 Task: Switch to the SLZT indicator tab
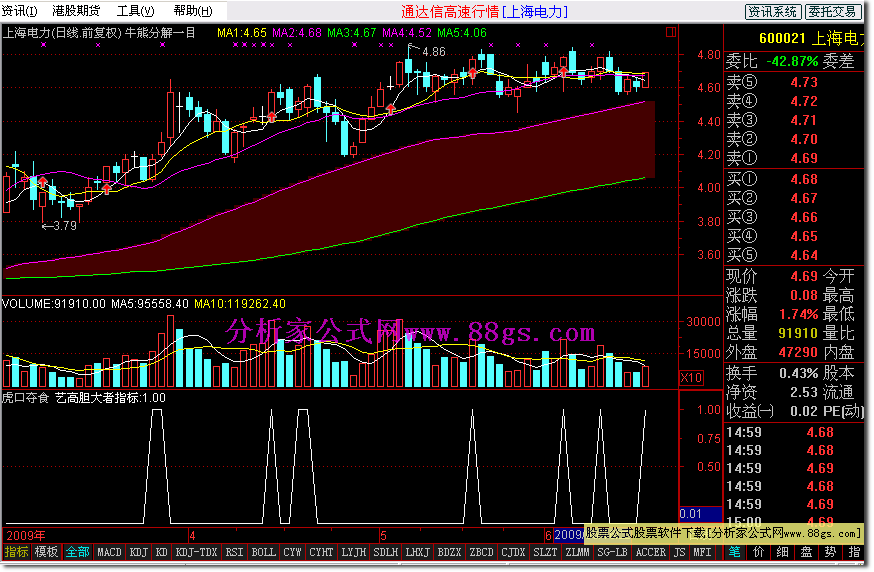click(545, 552)
